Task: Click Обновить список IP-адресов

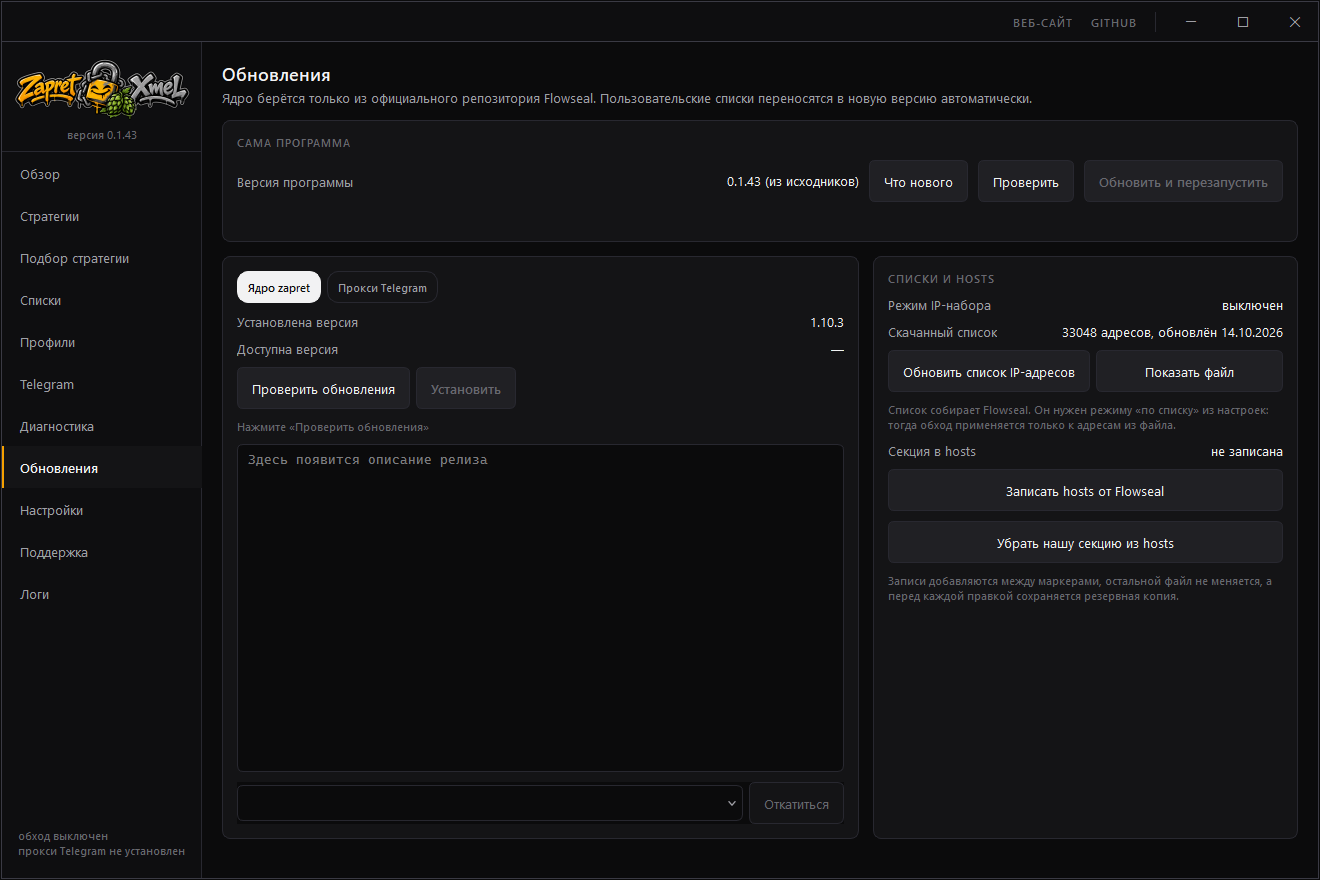Action: [x=989, y=372]
